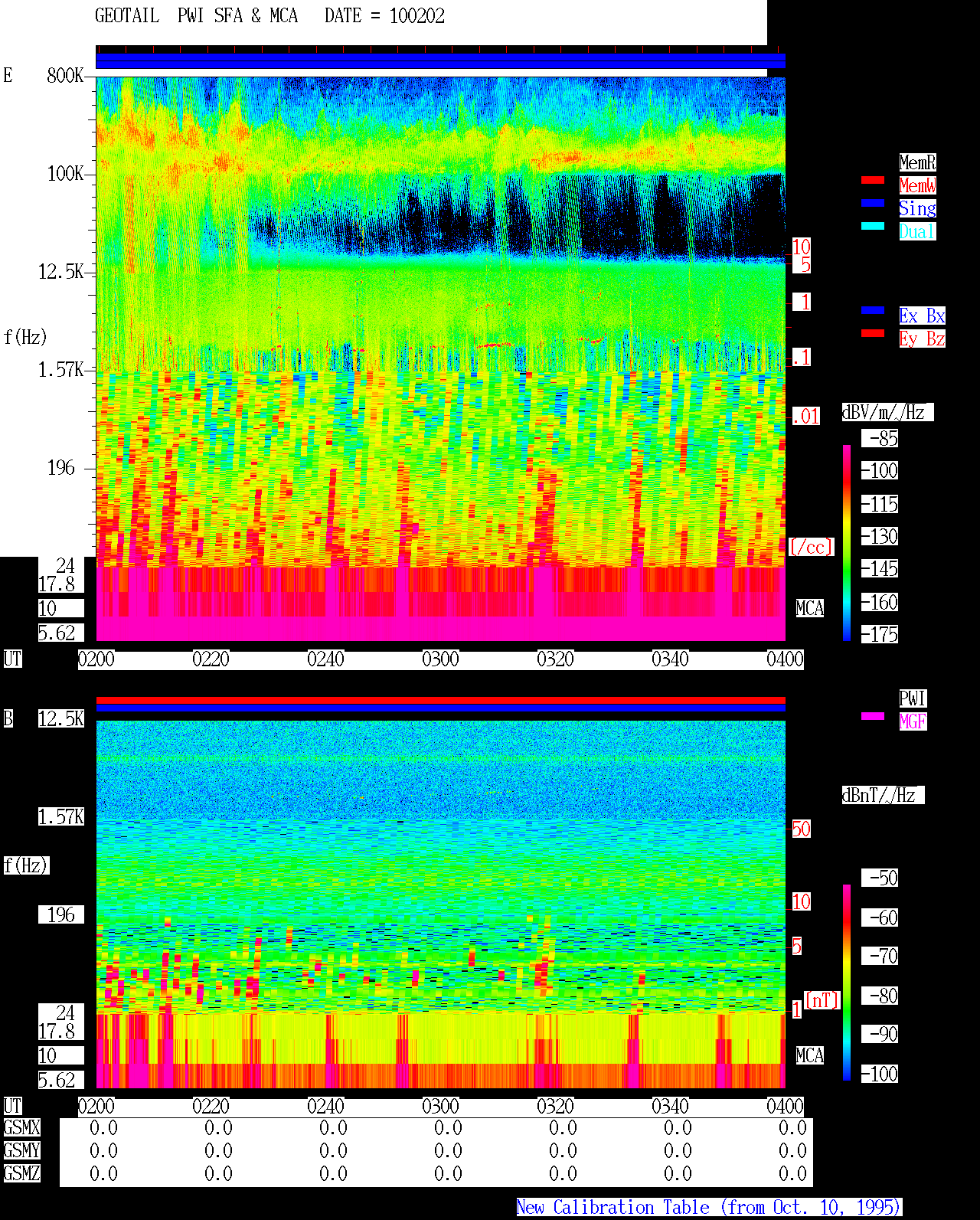Click the 1.57K label in the E panel

pyautogui.click(x=60, y=369)
